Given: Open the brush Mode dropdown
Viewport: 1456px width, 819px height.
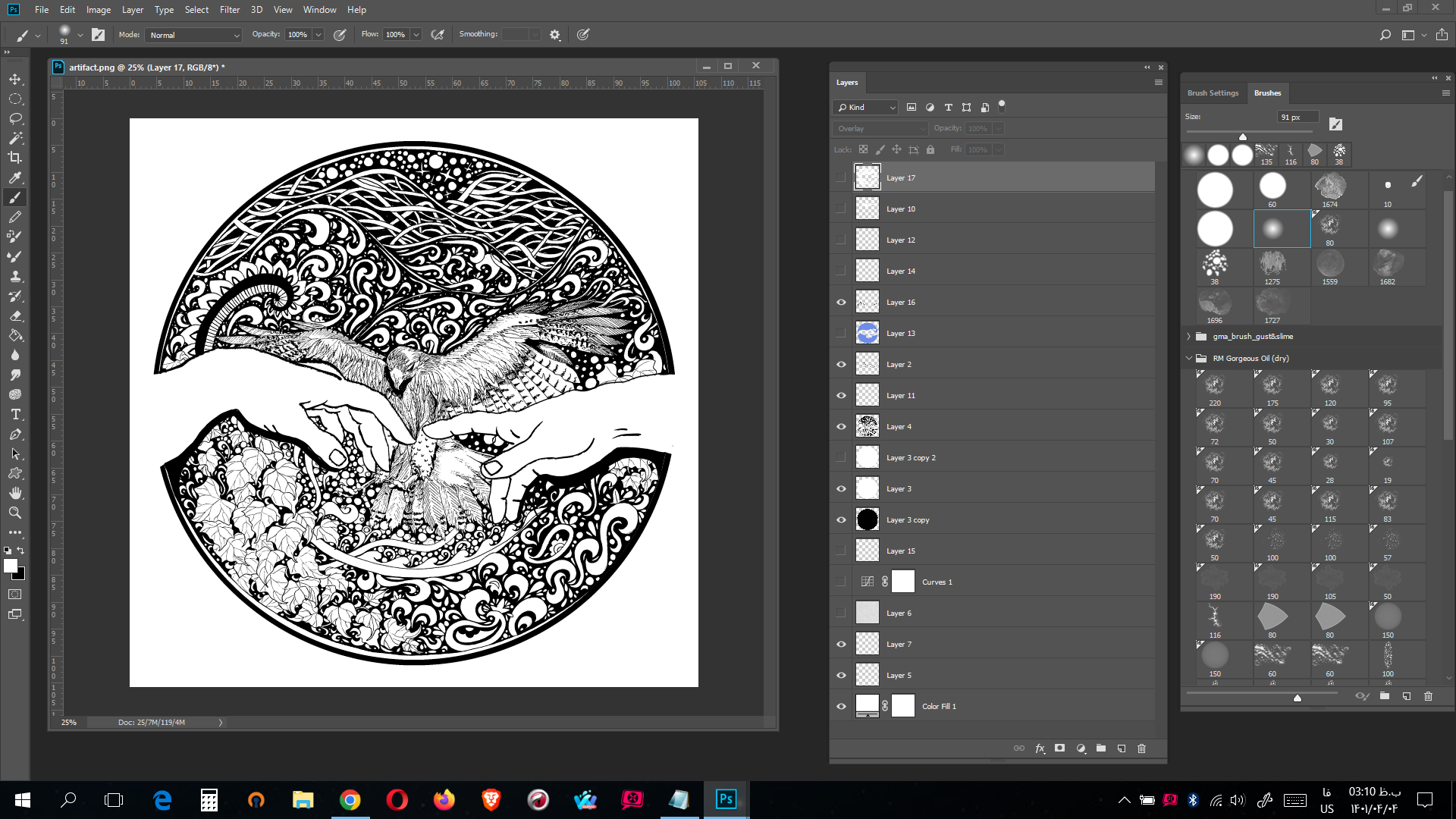Looking at the screenshot, I should pyautogui.click(x=194, y=35).
